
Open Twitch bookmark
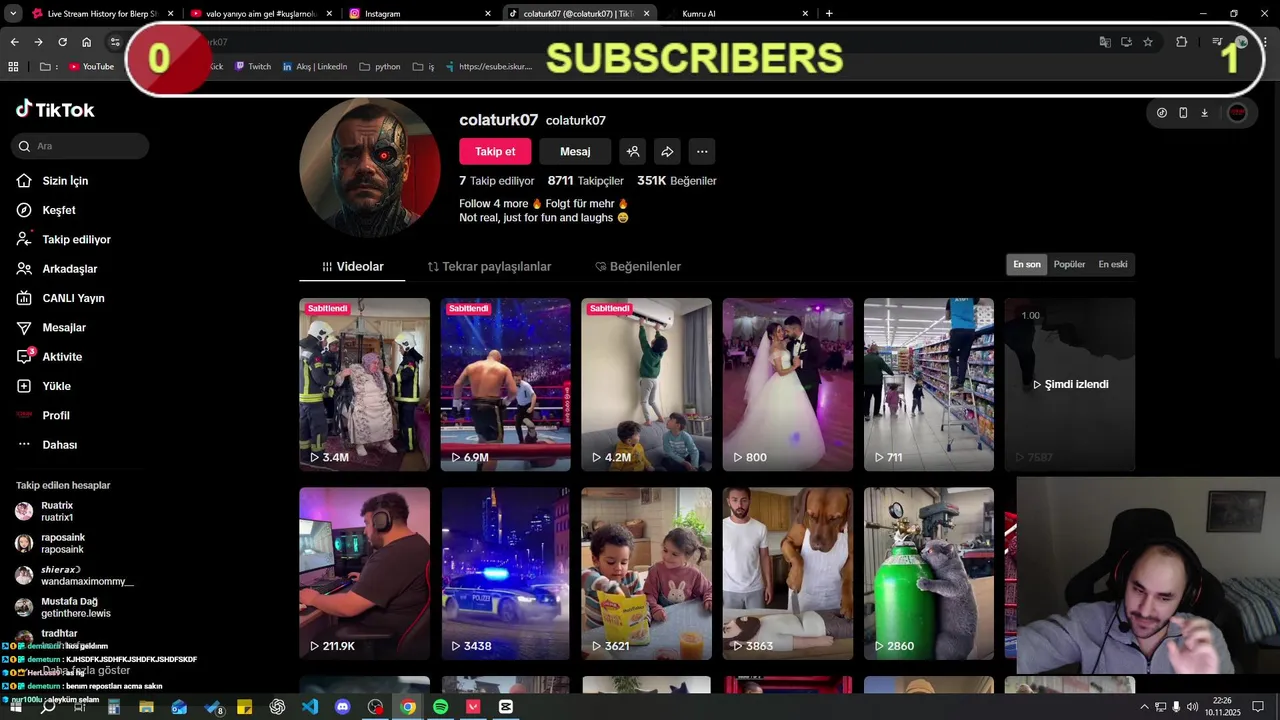[253, 67]
